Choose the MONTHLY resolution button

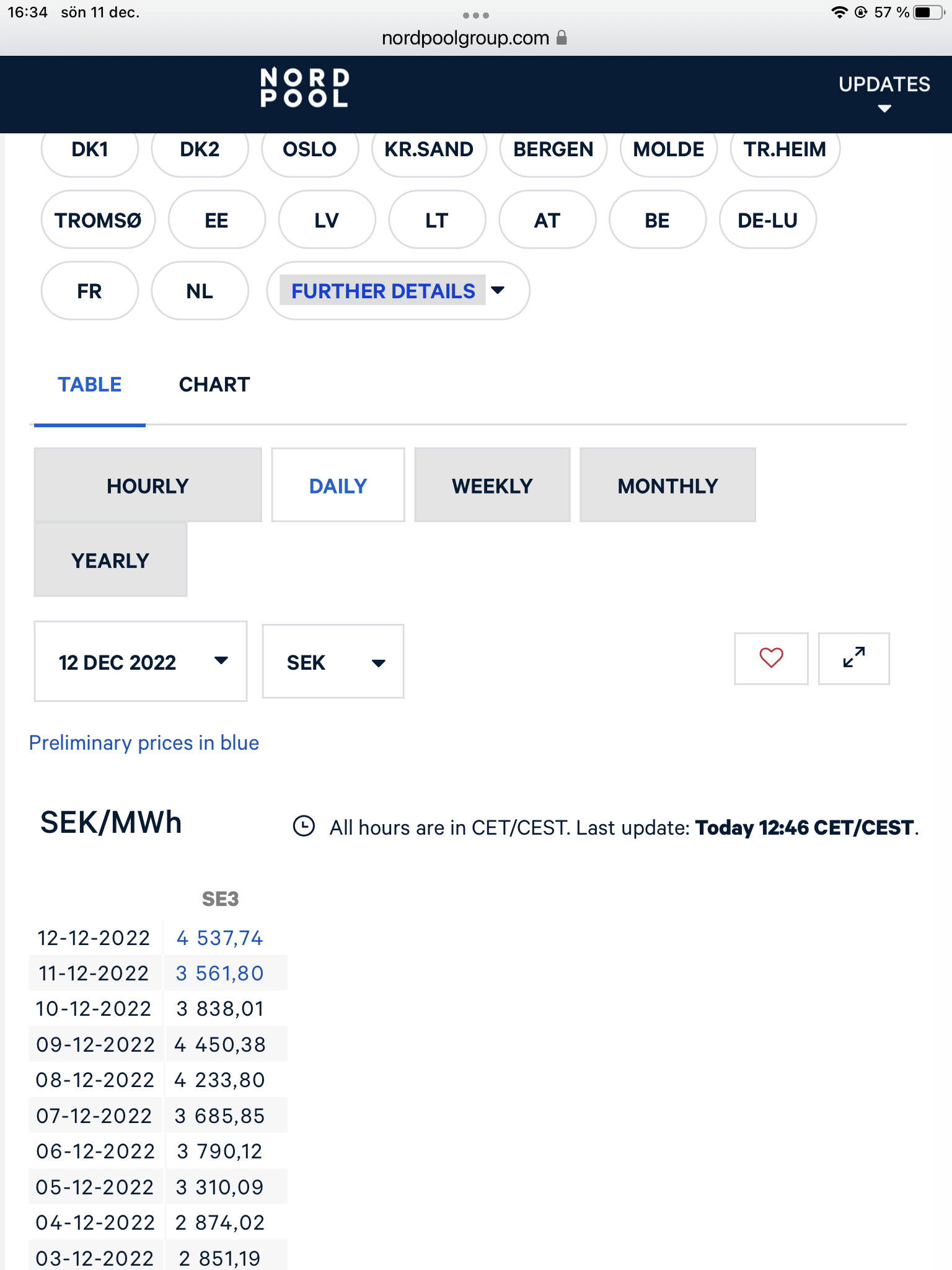(667, 486)
